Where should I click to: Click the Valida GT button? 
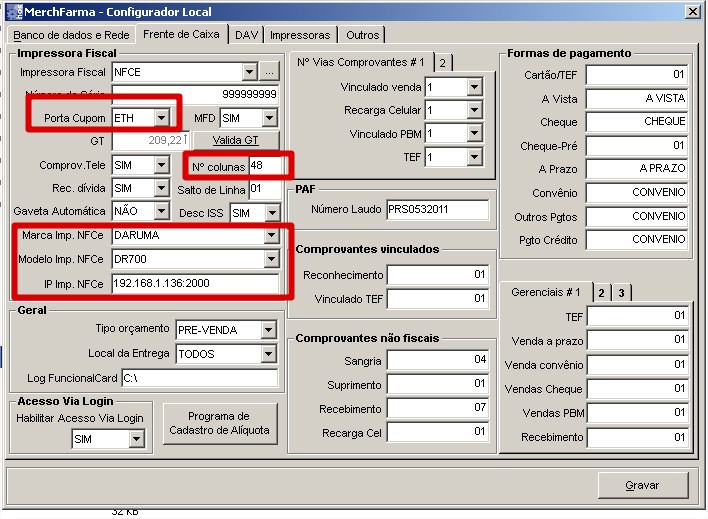(235, 141)
